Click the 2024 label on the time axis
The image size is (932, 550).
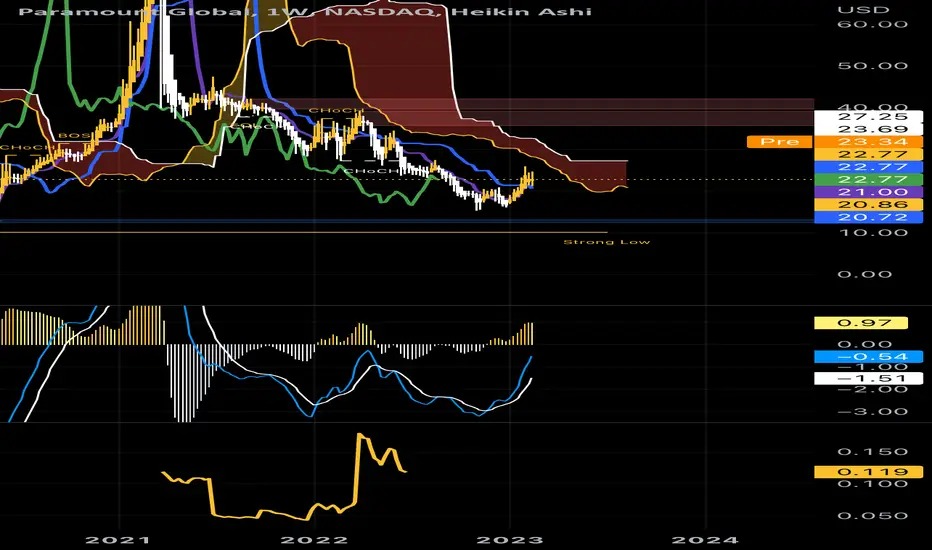705,540
